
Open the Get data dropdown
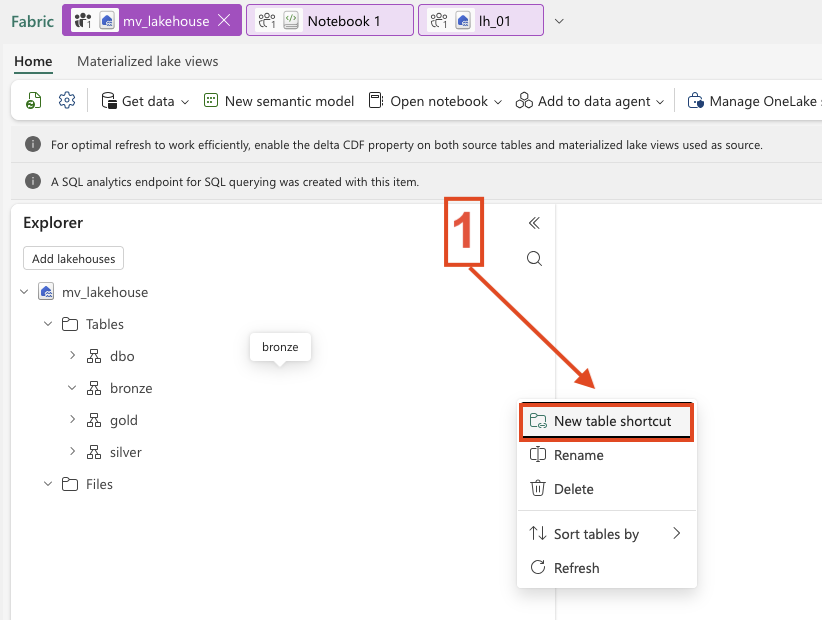[x=146, y=101]
